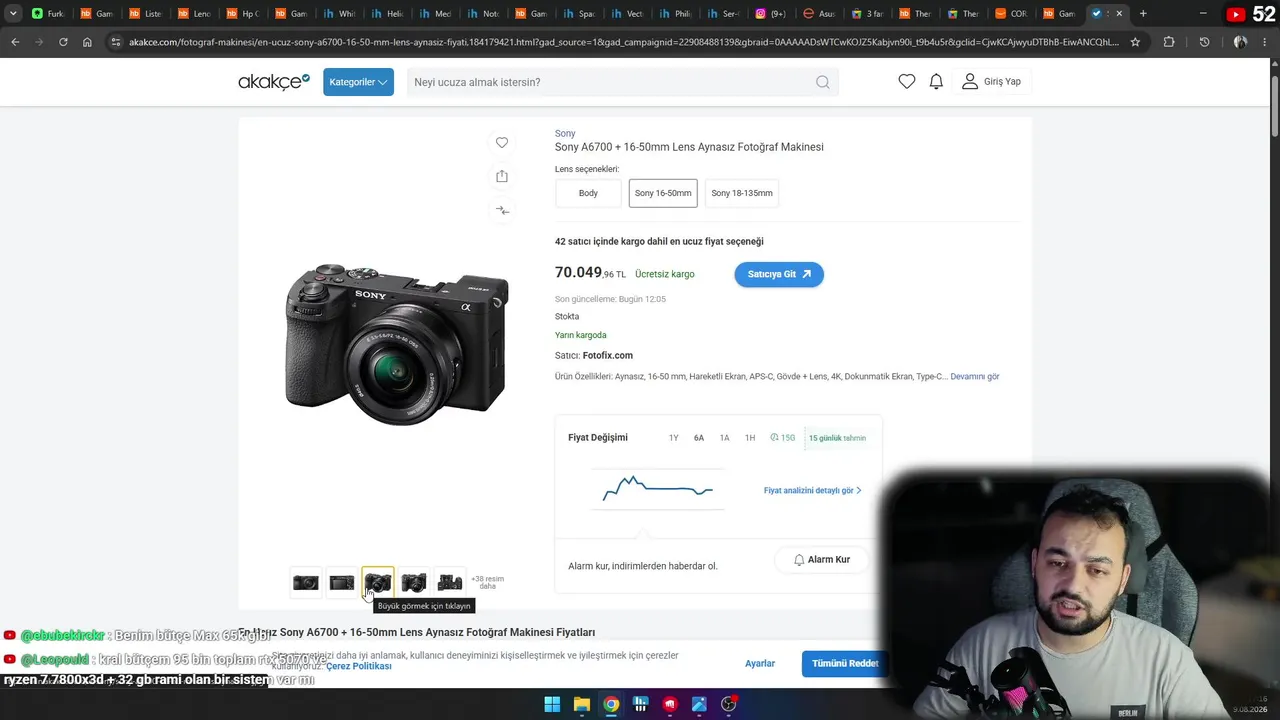Click the Satıcıya Git button
The image size is (1280, 720).
(779, 274)
